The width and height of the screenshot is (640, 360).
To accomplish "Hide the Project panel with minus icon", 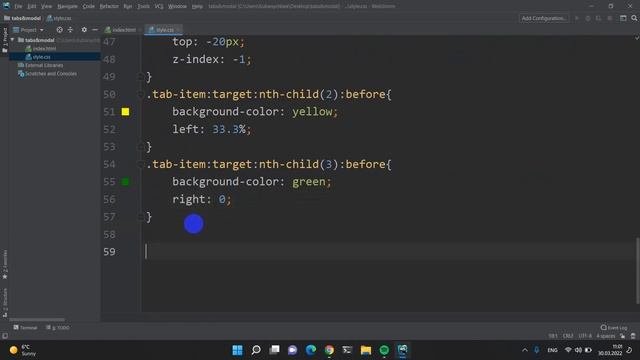I will [x=95, y=30].
